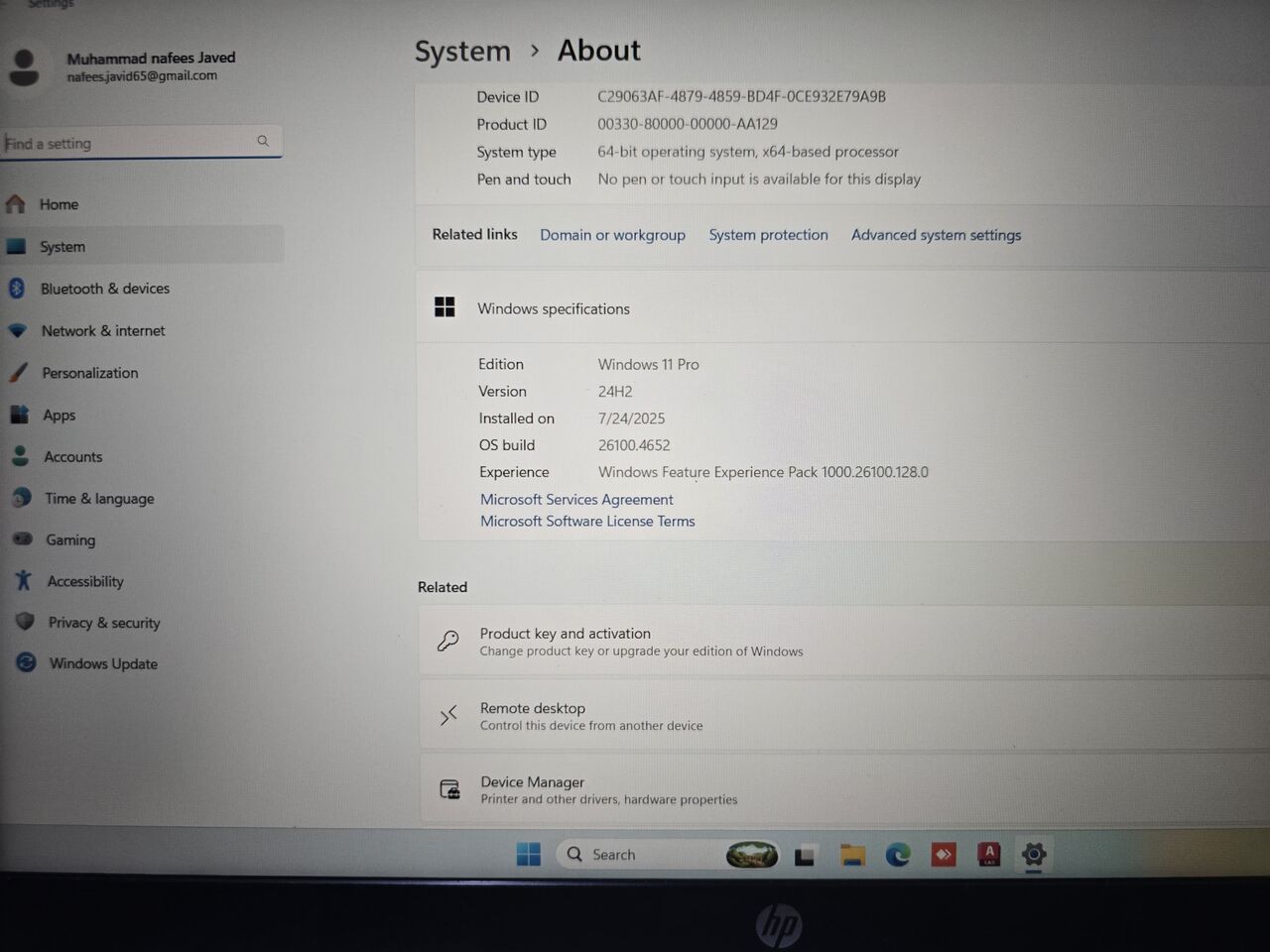Click the taskbar Search box
The image size is (1270, 952).
pos(668,854)
